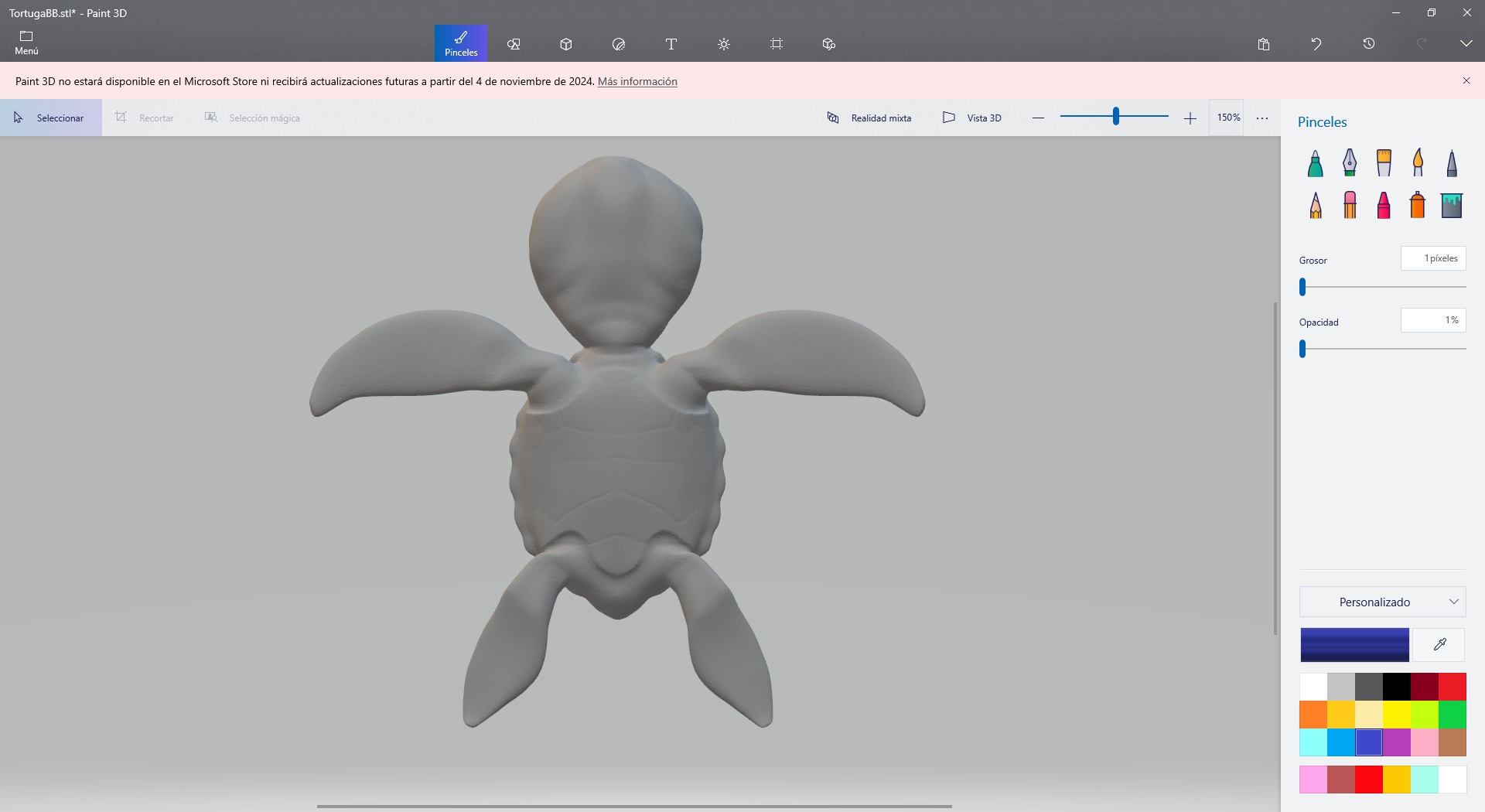Pick the brown color swatch
Image resolution: width=1485 pixels, height=812 pixels.
(1453, 742)
